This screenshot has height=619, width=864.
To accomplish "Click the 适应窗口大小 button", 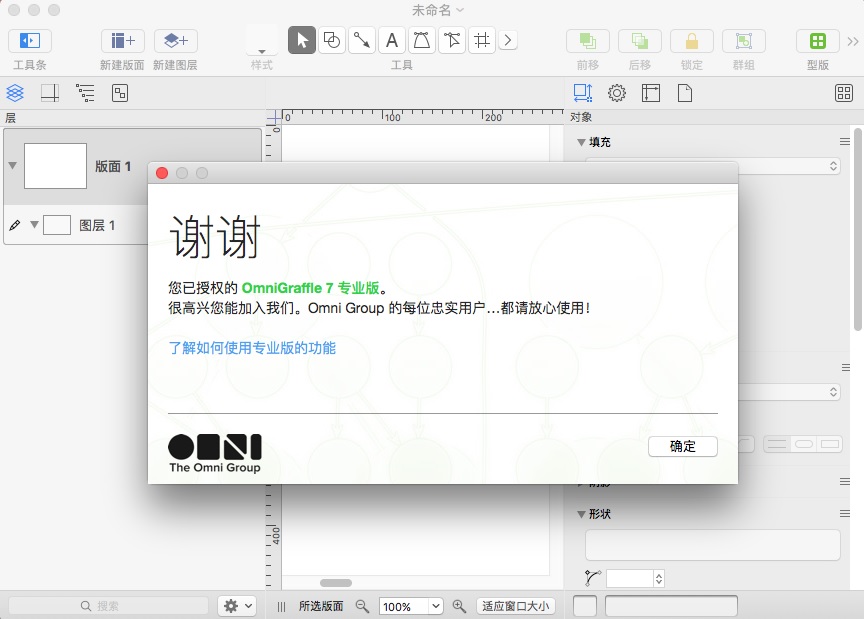I will pos(515,606).
